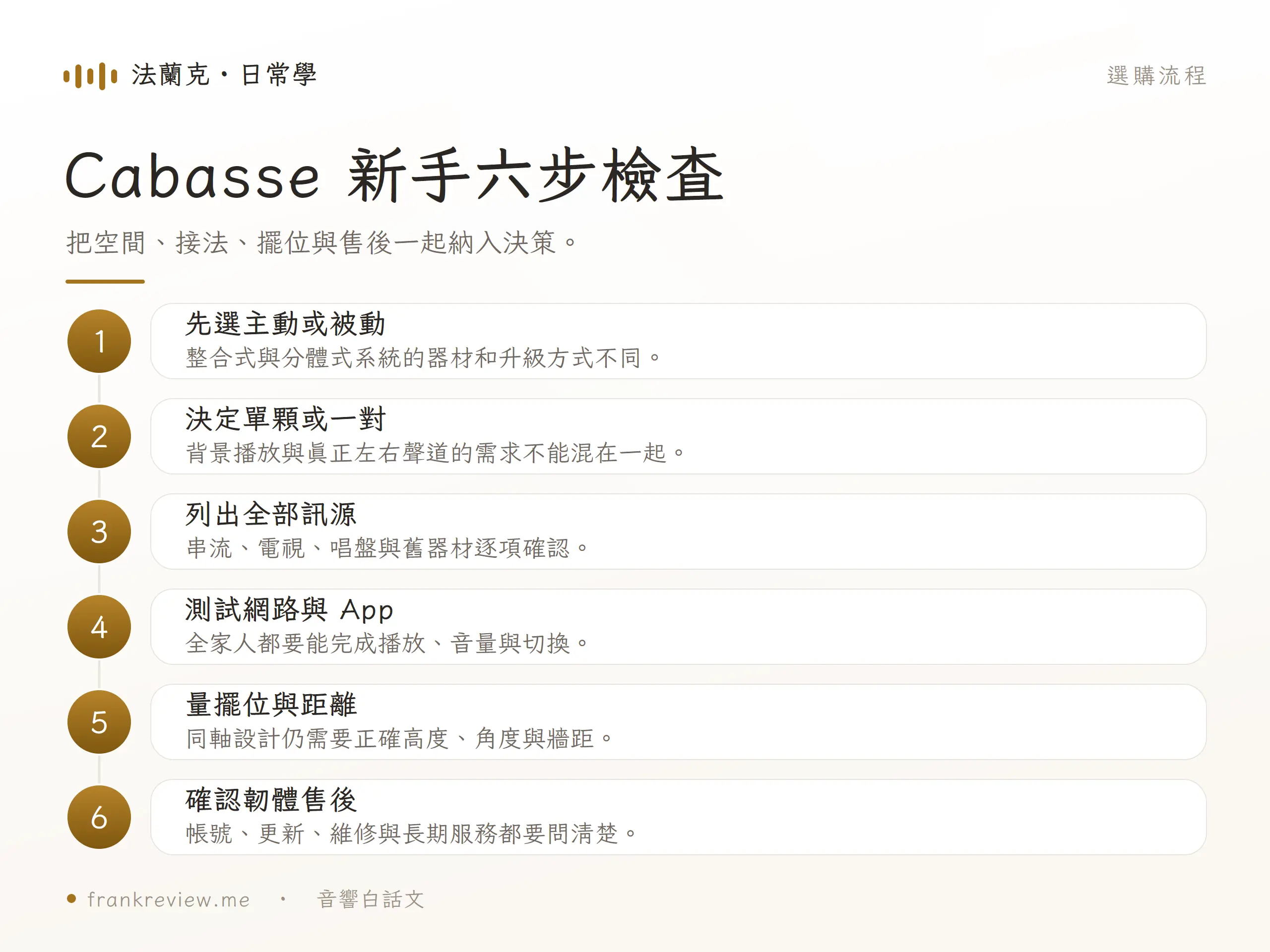Click description 全家人都要能完成播放、音量與切換

click(x=387, y=644)
